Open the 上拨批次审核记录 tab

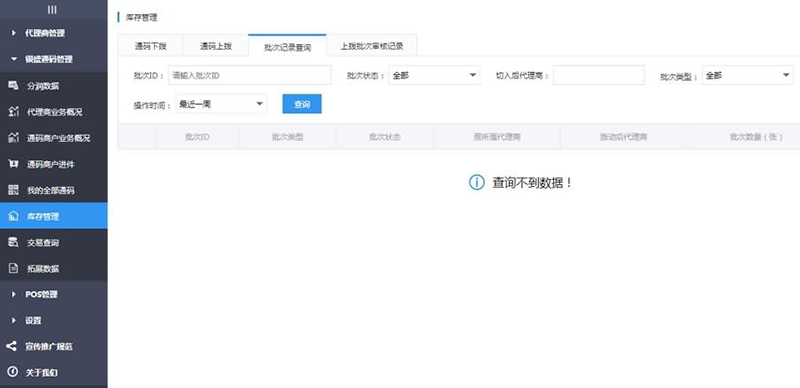(372, 46)
